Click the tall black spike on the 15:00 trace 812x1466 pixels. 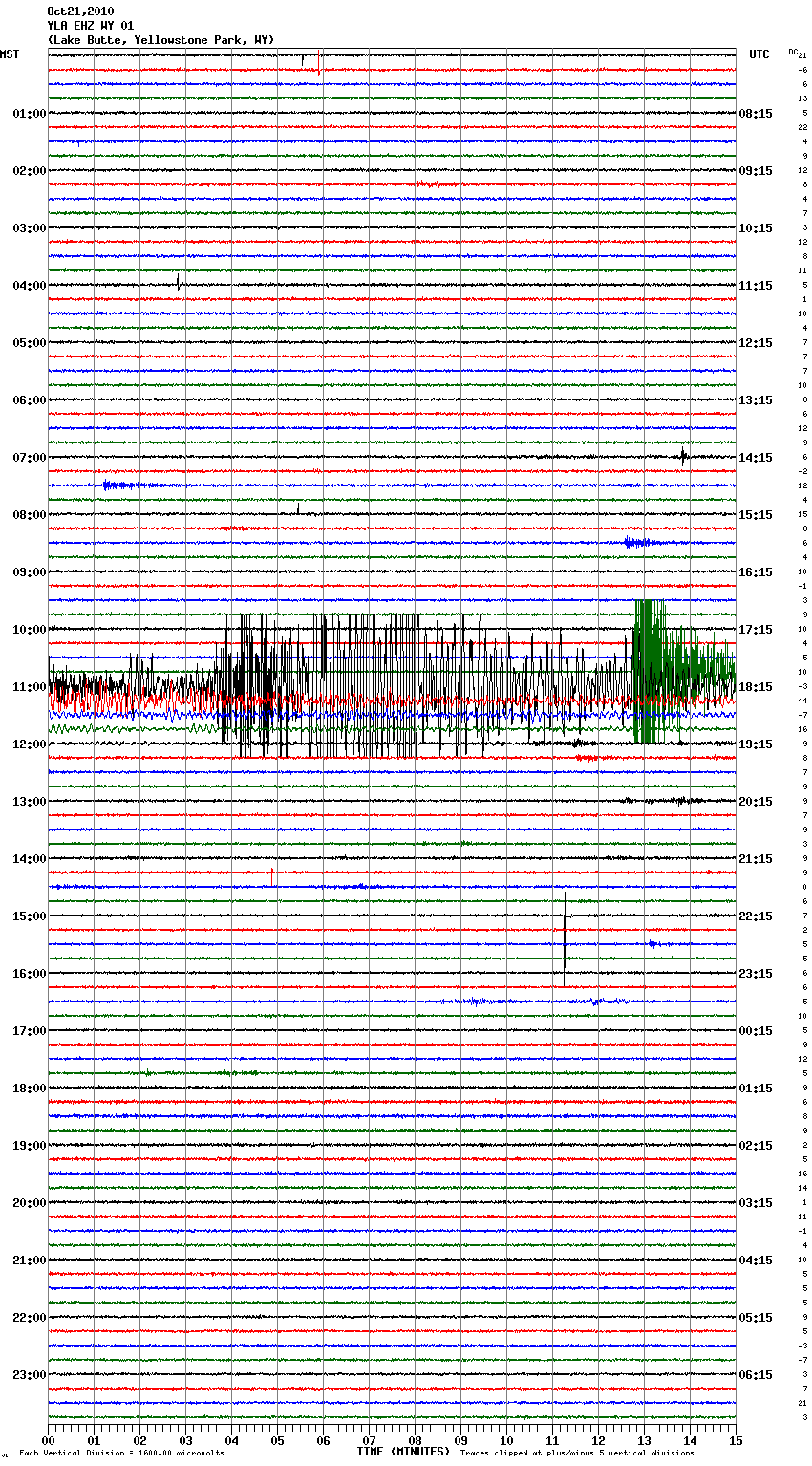(565, 938)
